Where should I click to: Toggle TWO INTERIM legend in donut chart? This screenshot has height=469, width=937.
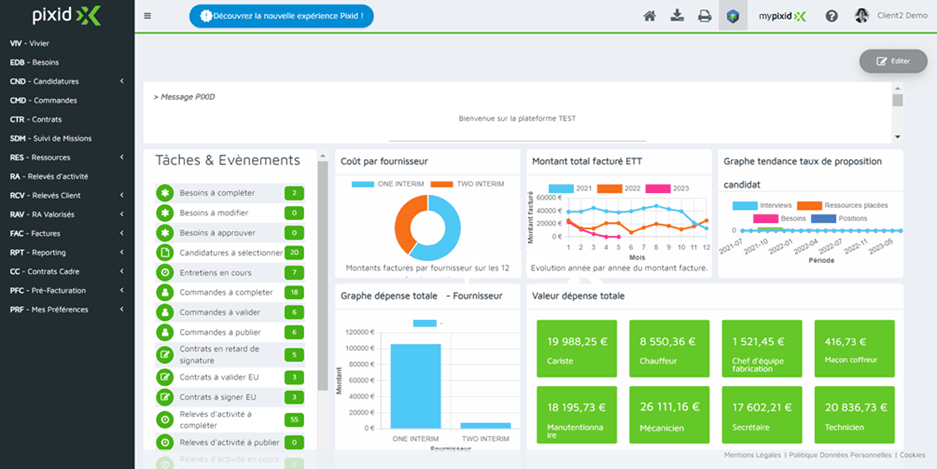click(x=467, y=184)
